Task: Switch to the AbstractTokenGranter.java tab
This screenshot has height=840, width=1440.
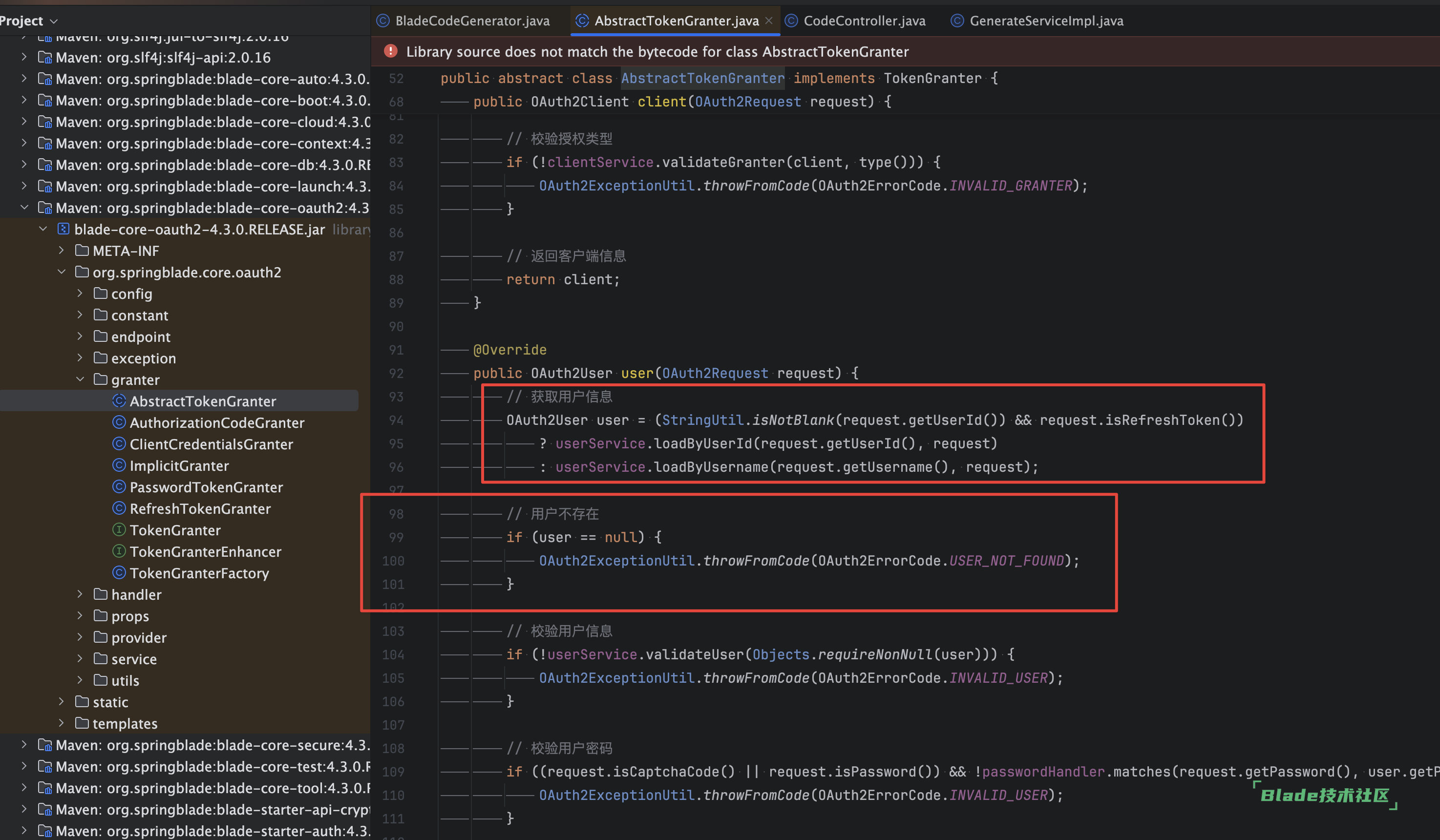Action: [676, 21]
